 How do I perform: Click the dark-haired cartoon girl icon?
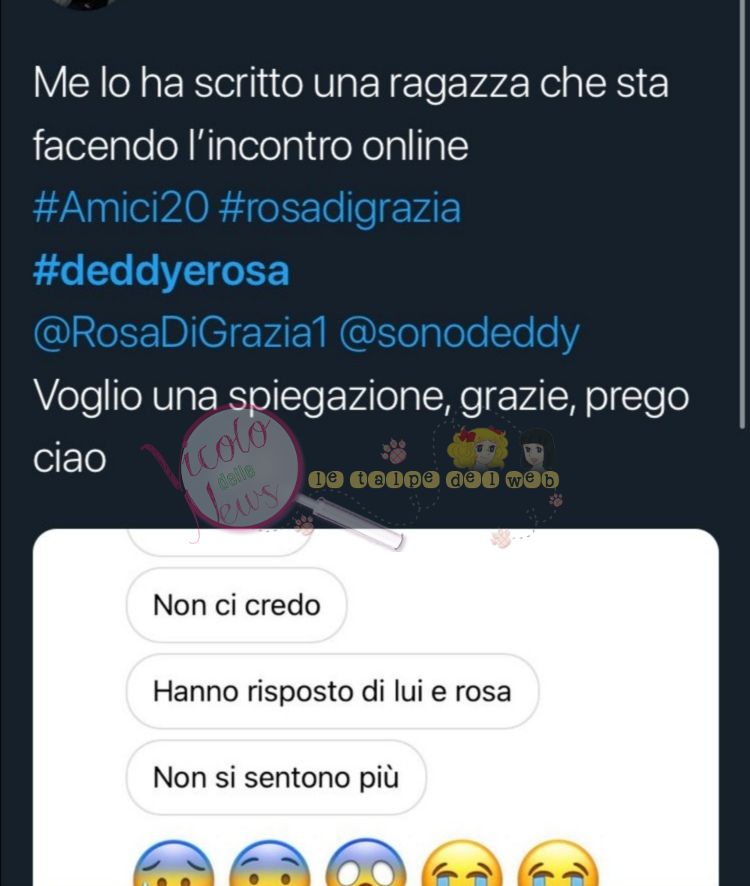tap(536, 448)
